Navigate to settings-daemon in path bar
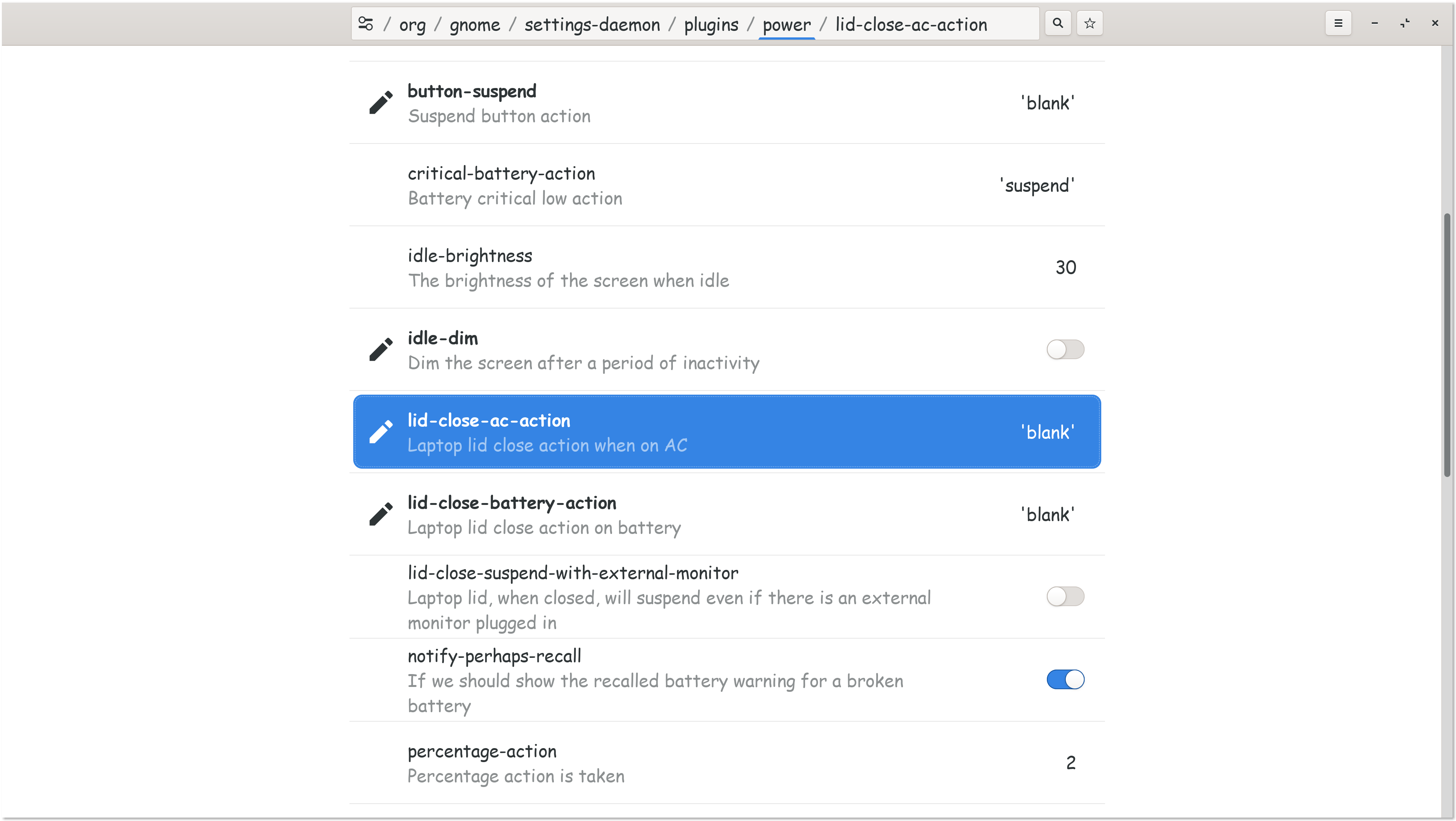Viewport: 1456px width, 821px height. click(592, 25)
